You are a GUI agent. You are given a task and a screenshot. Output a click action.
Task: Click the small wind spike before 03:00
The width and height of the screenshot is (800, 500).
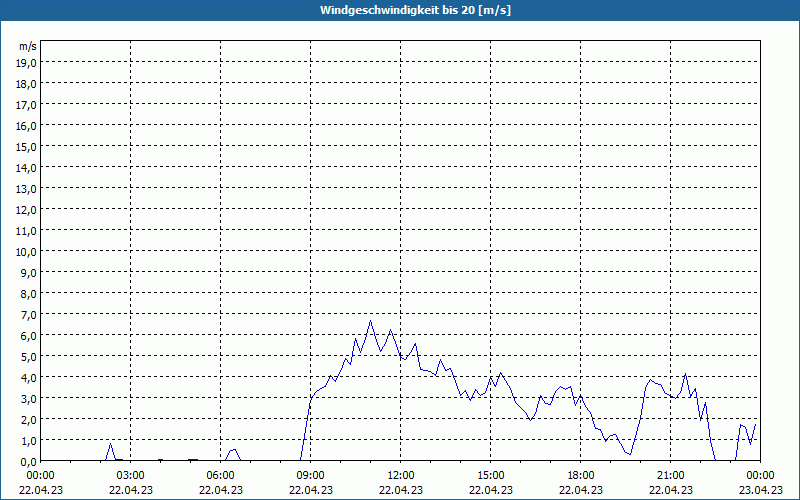tap(111, 444)
